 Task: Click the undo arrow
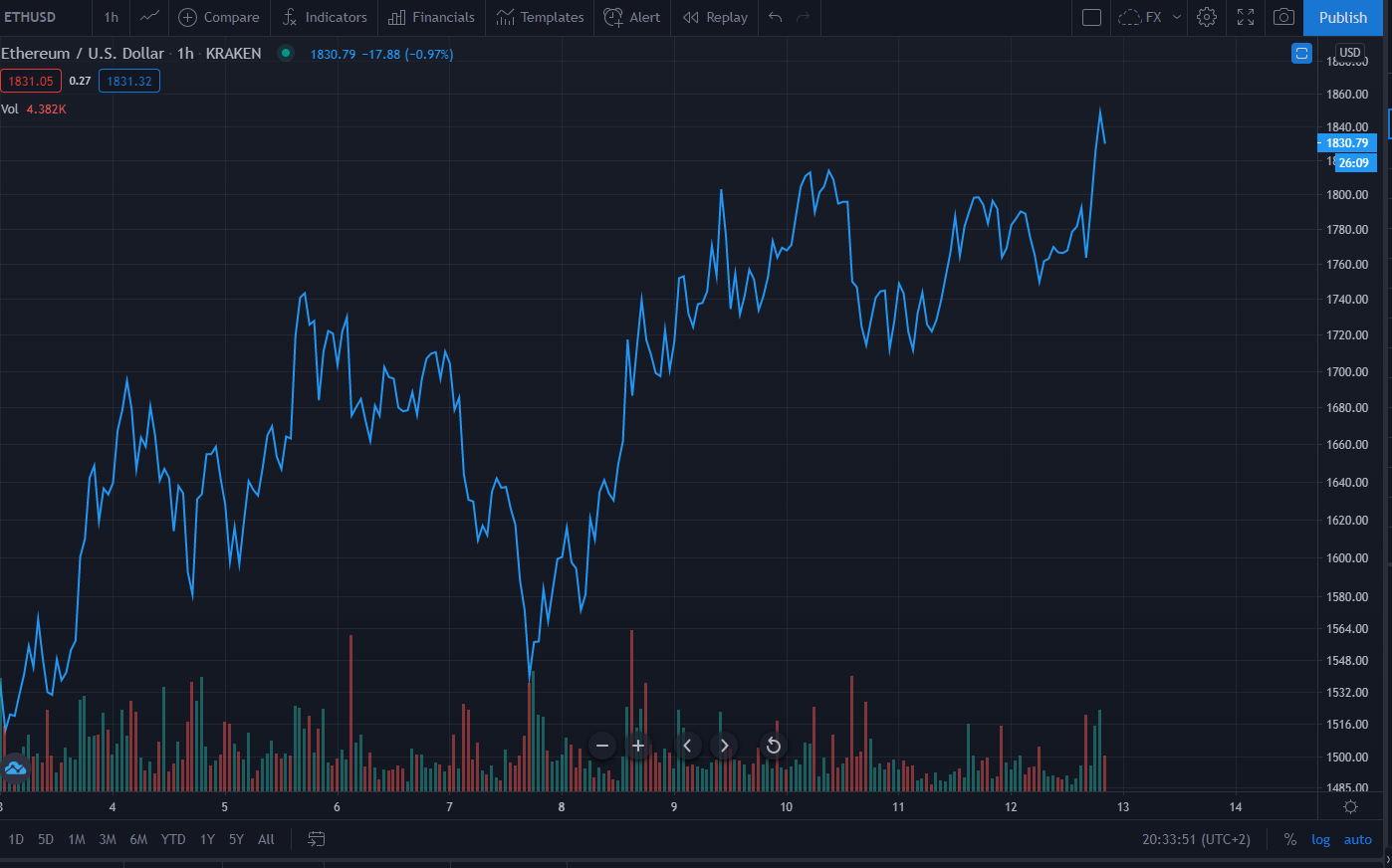coord(776,17)
